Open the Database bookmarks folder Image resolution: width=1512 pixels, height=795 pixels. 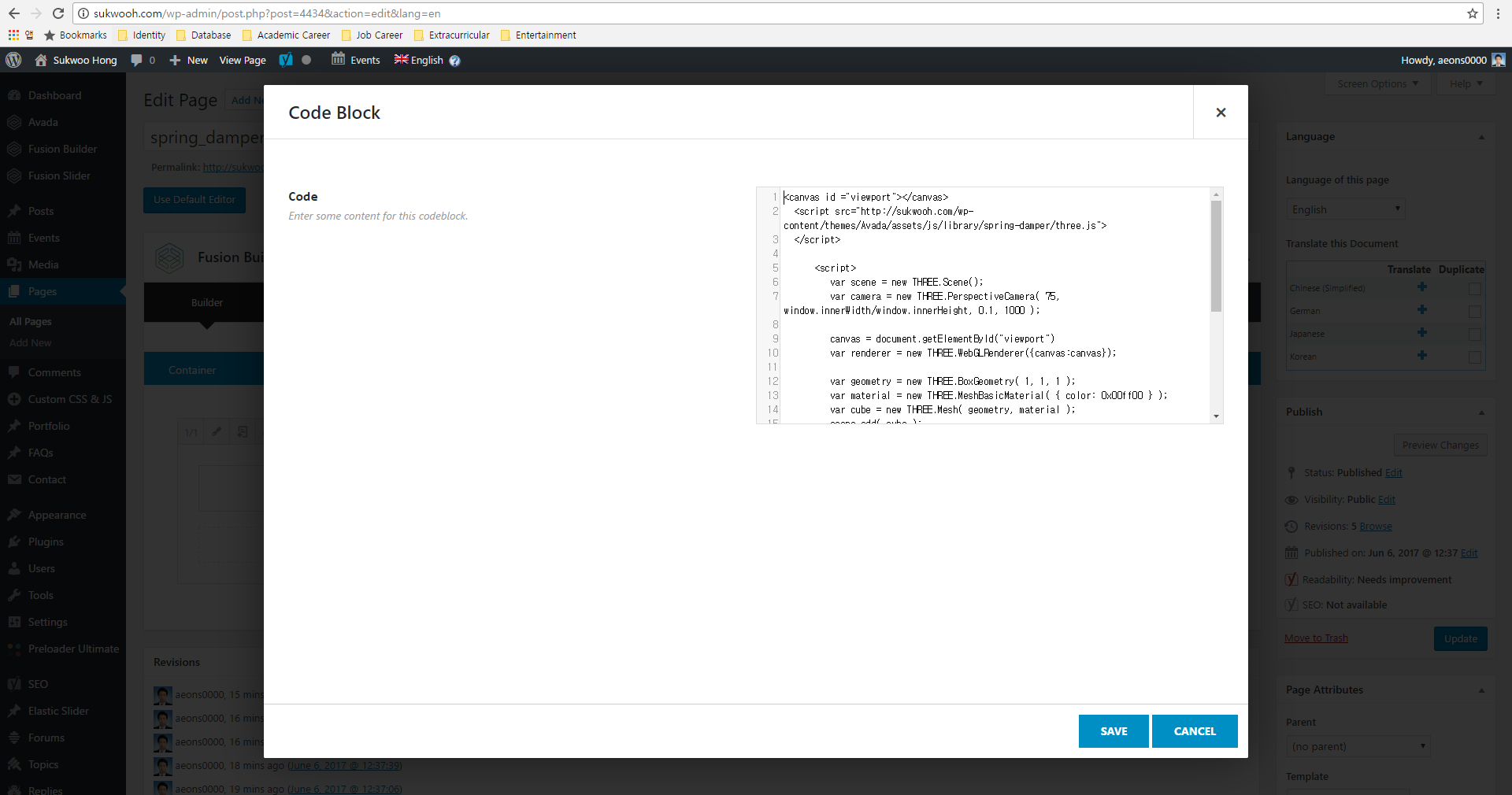click(x=203, y=35)
